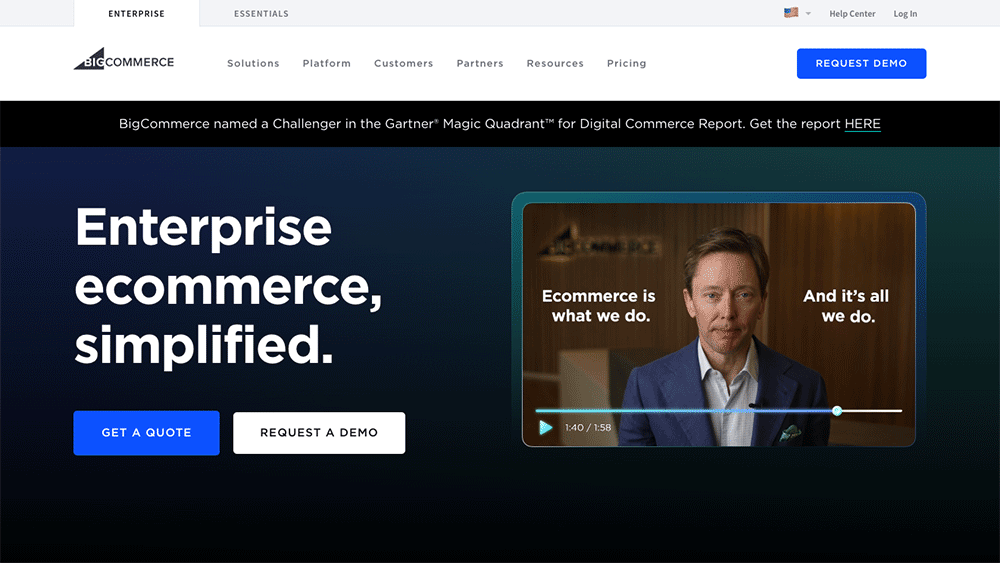
Task: Open the Partners menu
Action: click(x=480, y=63)
